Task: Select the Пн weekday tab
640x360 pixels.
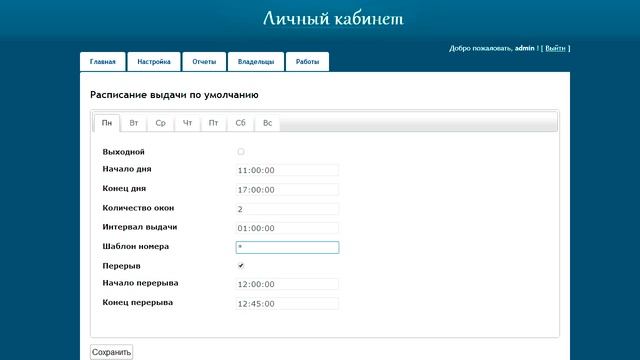Action: (x=107, y=123)
